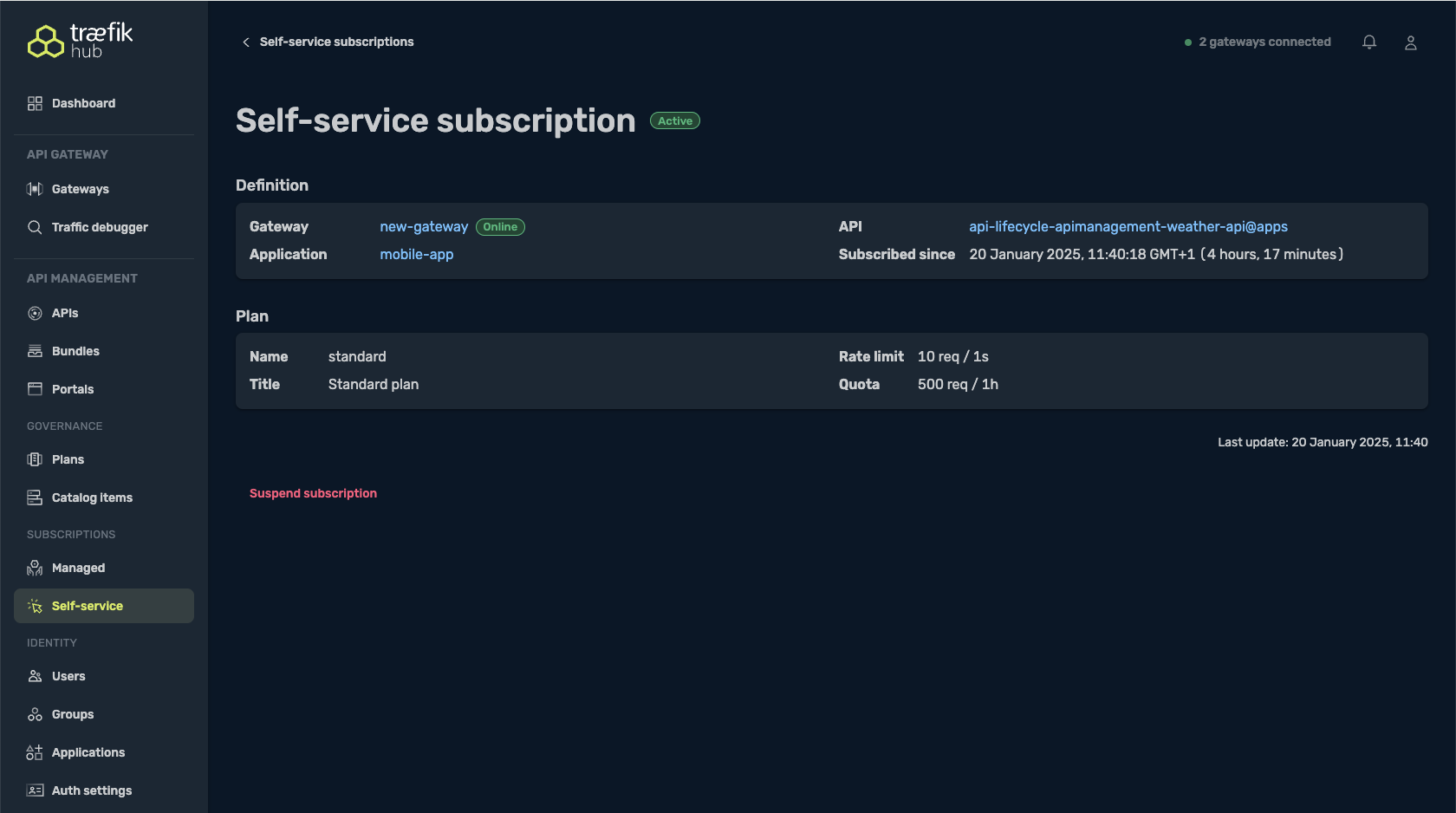Click the user profile icon top right
The height and width of the screenshot is (813, 1456).
pos(1411,42)
